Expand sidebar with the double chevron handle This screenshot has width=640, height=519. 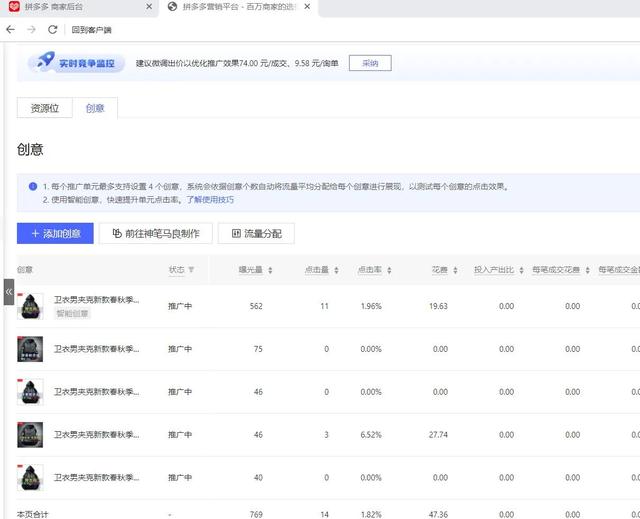(x=9, y=292)
